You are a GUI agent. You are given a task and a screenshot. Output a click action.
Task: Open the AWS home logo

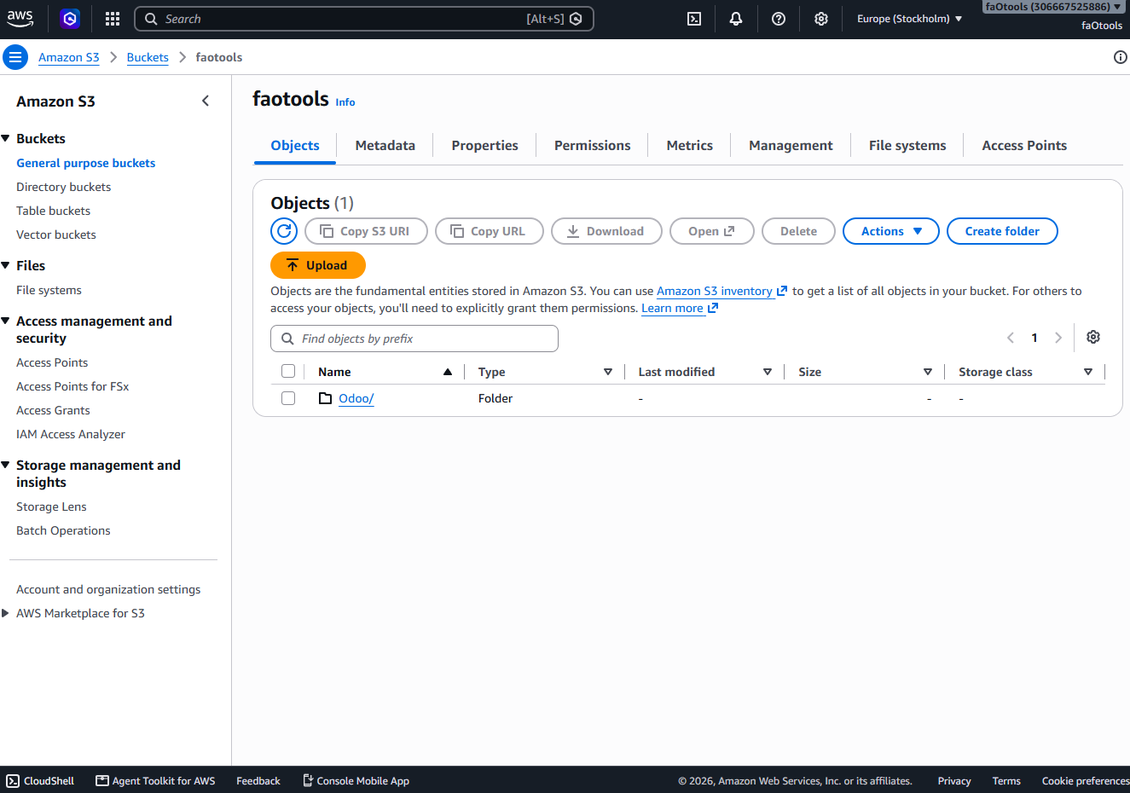click(x=20, y=18)
